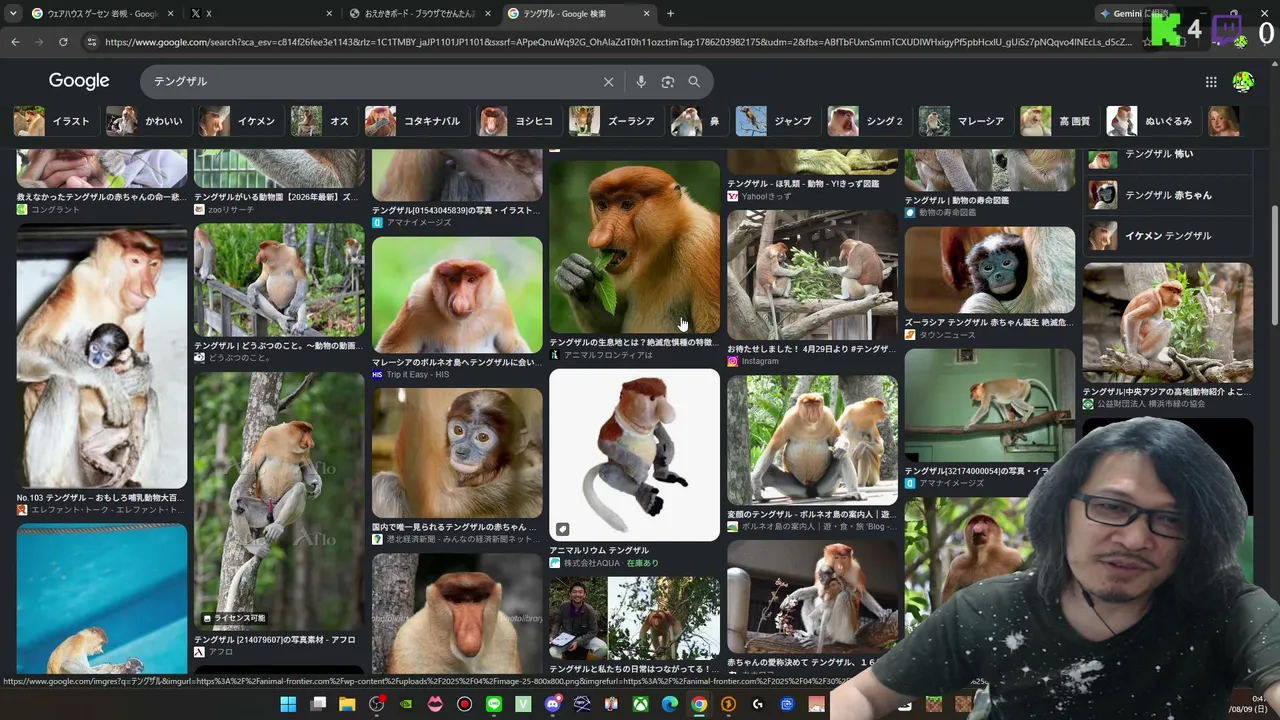Viewport: 1280px width, 720px height.
Task: Switch to the X browser tab
Action: pos(260,14)
